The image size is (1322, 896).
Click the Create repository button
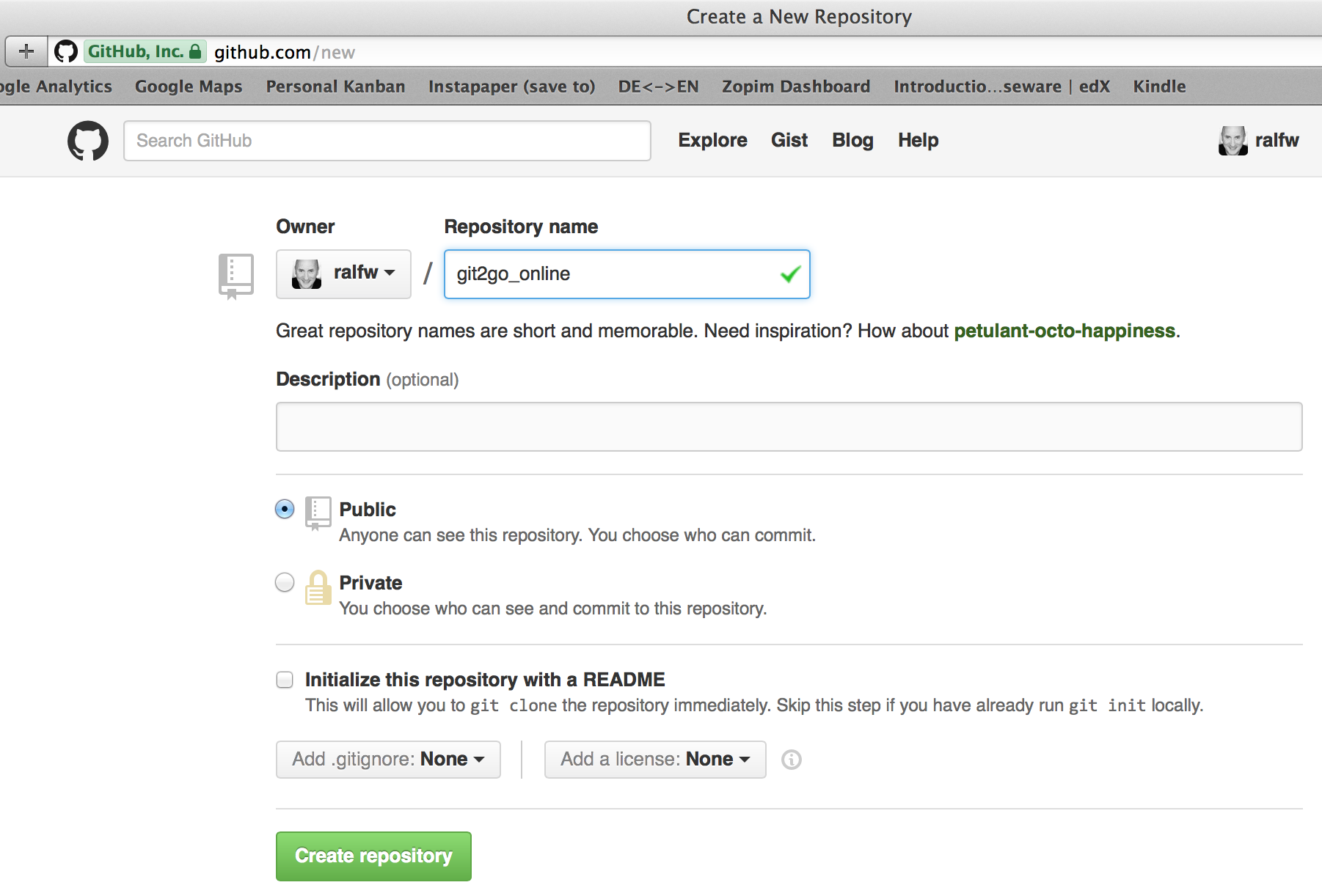(x=373, y=856)
